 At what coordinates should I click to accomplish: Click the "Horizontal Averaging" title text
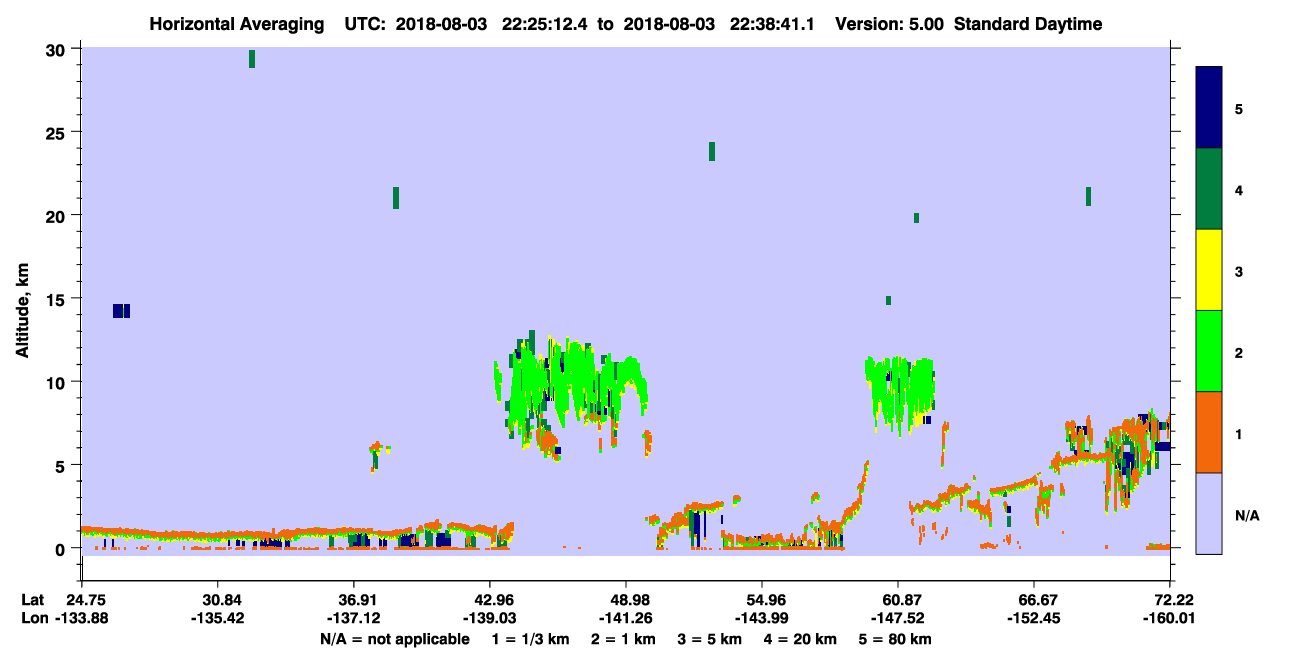click(x=239, y=24)
